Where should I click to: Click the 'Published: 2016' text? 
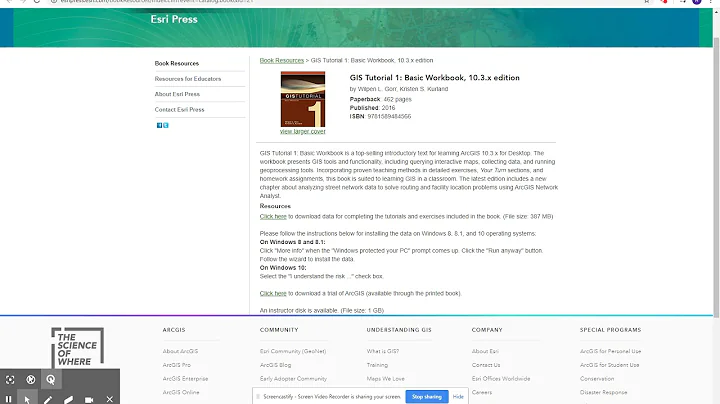click(372, 108)
